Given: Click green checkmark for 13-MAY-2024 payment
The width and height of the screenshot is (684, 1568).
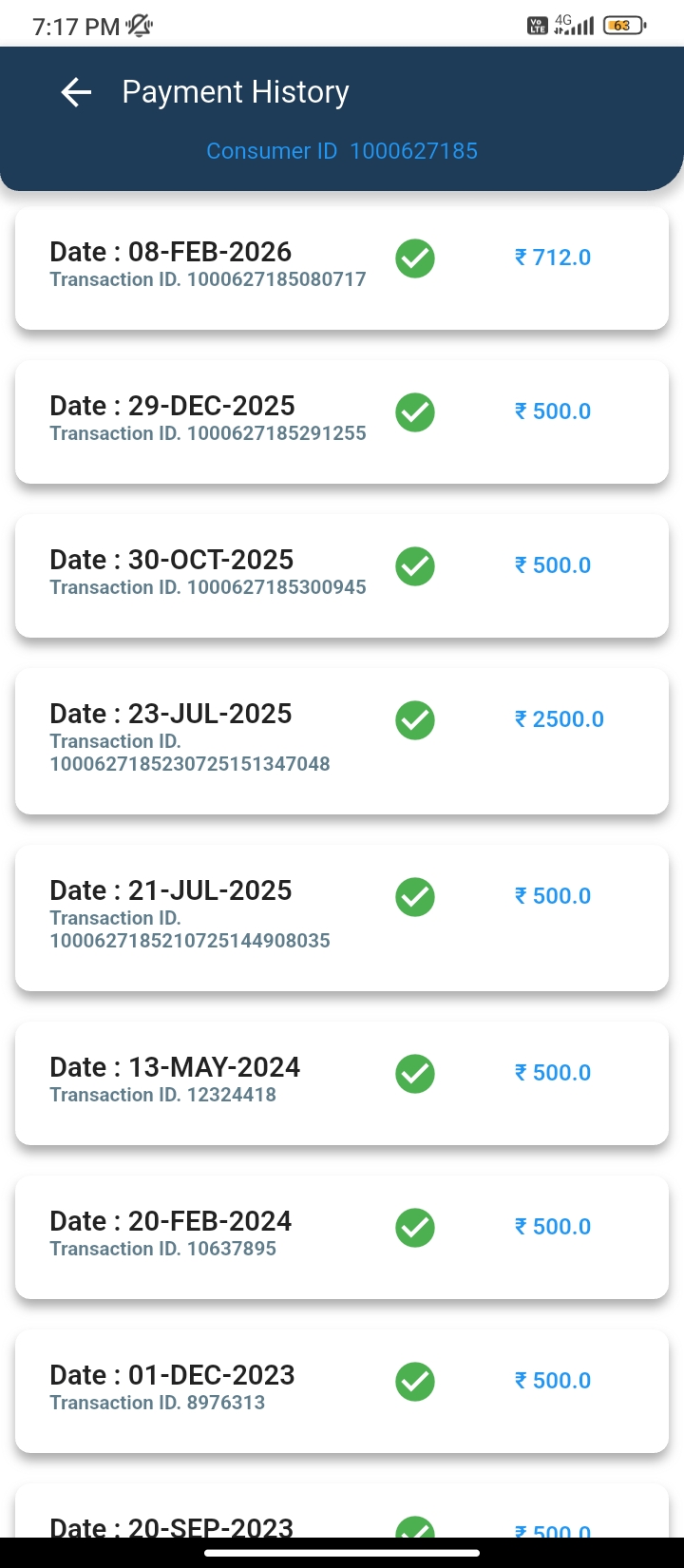Looking at the screenshot, I should pyautogui.click(x=415, y=1074).
